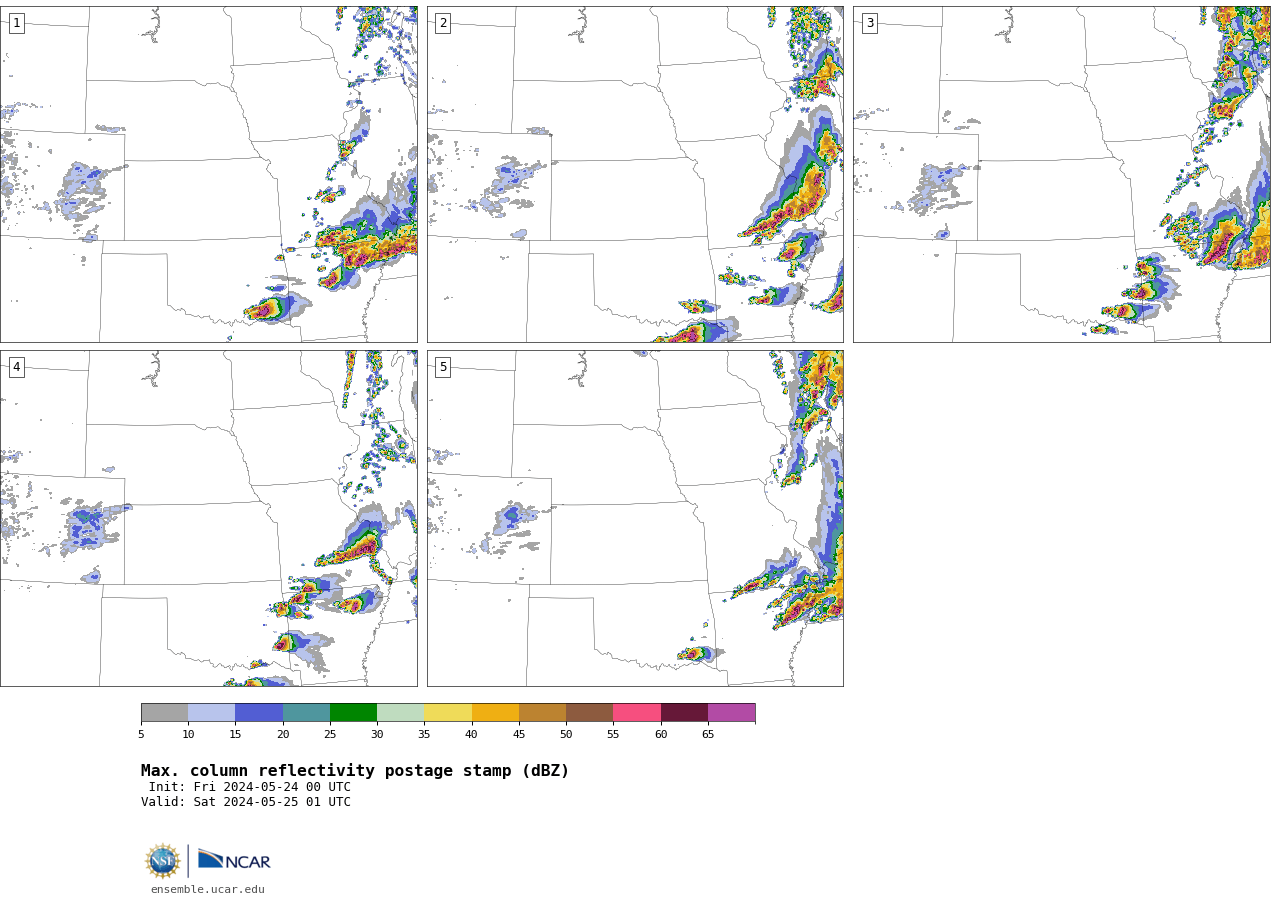Click the light blue 10-15 dBZ swatch
The height and width of the screenshot is (901, 1280).
pos(211,713)
